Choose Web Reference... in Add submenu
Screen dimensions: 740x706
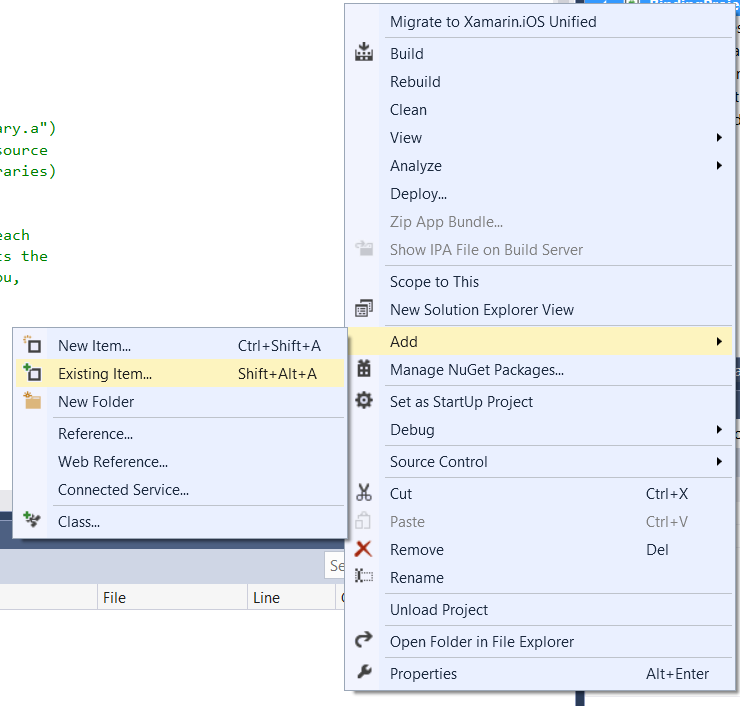(x=180, y=462)
